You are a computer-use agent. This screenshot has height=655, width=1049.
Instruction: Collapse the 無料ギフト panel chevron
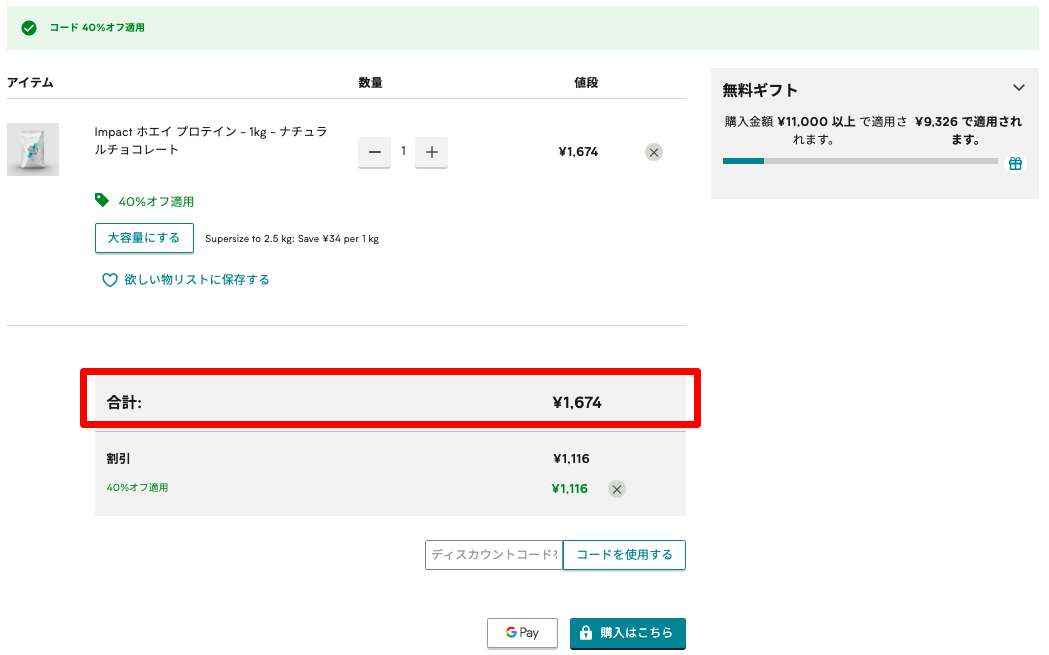click(x=1018, y=88)
